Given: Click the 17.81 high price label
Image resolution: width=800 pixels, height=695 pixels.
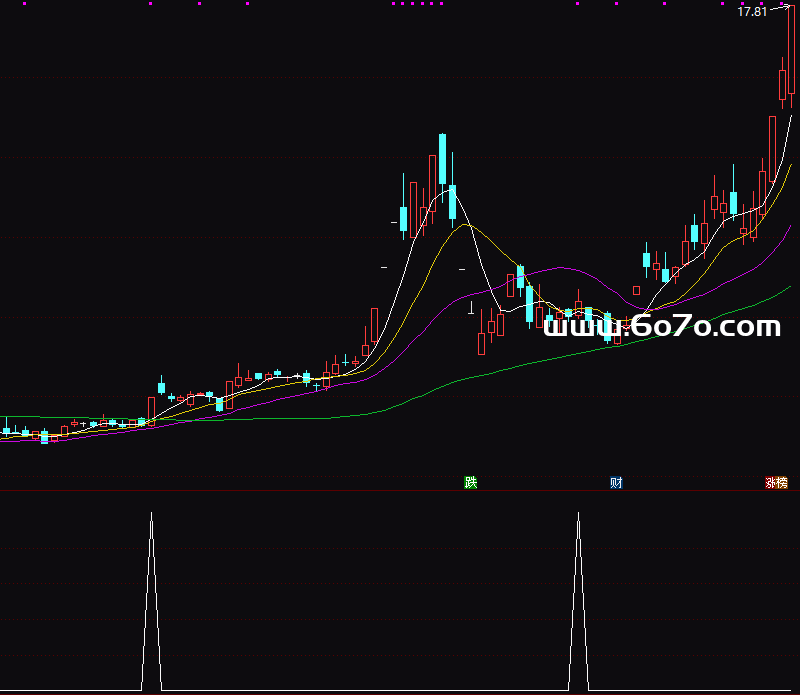Looking at the screenshot, I should tap(751, 12).
